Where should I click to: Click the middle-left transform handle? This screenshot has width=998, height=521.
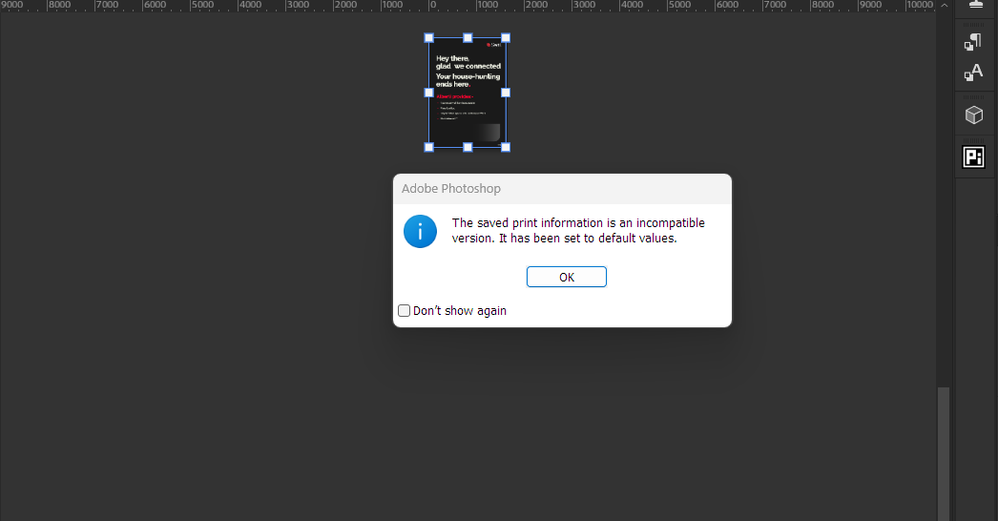click(x=429, y=93)
